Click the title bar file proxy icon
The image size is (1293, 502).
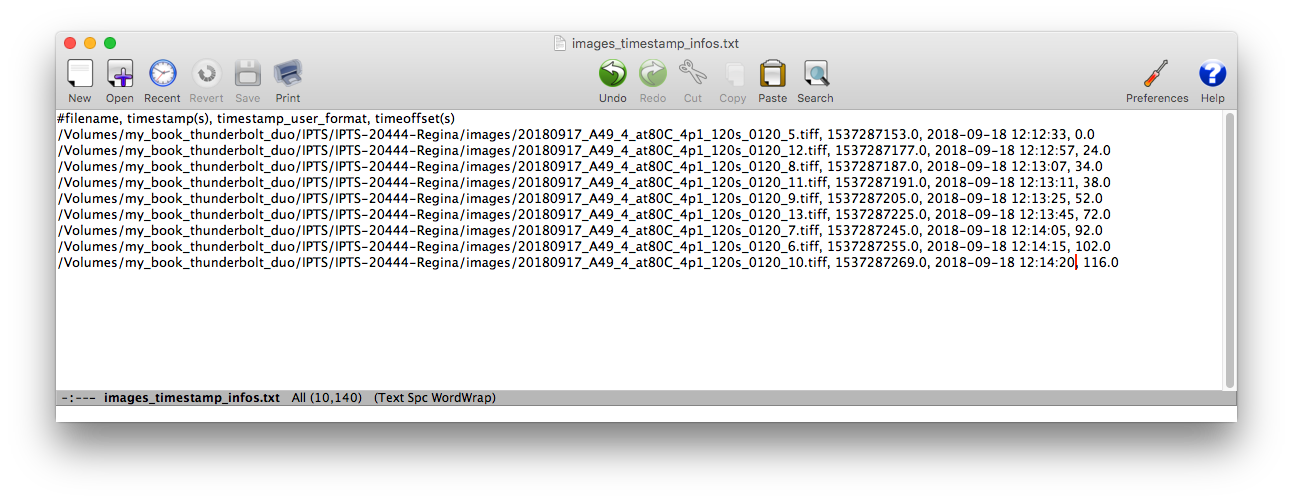560,43
